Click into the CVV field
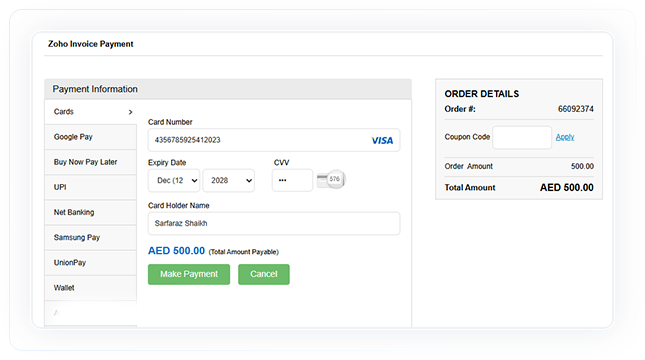Viewport: 645px width, 360px height. (292, 180)
